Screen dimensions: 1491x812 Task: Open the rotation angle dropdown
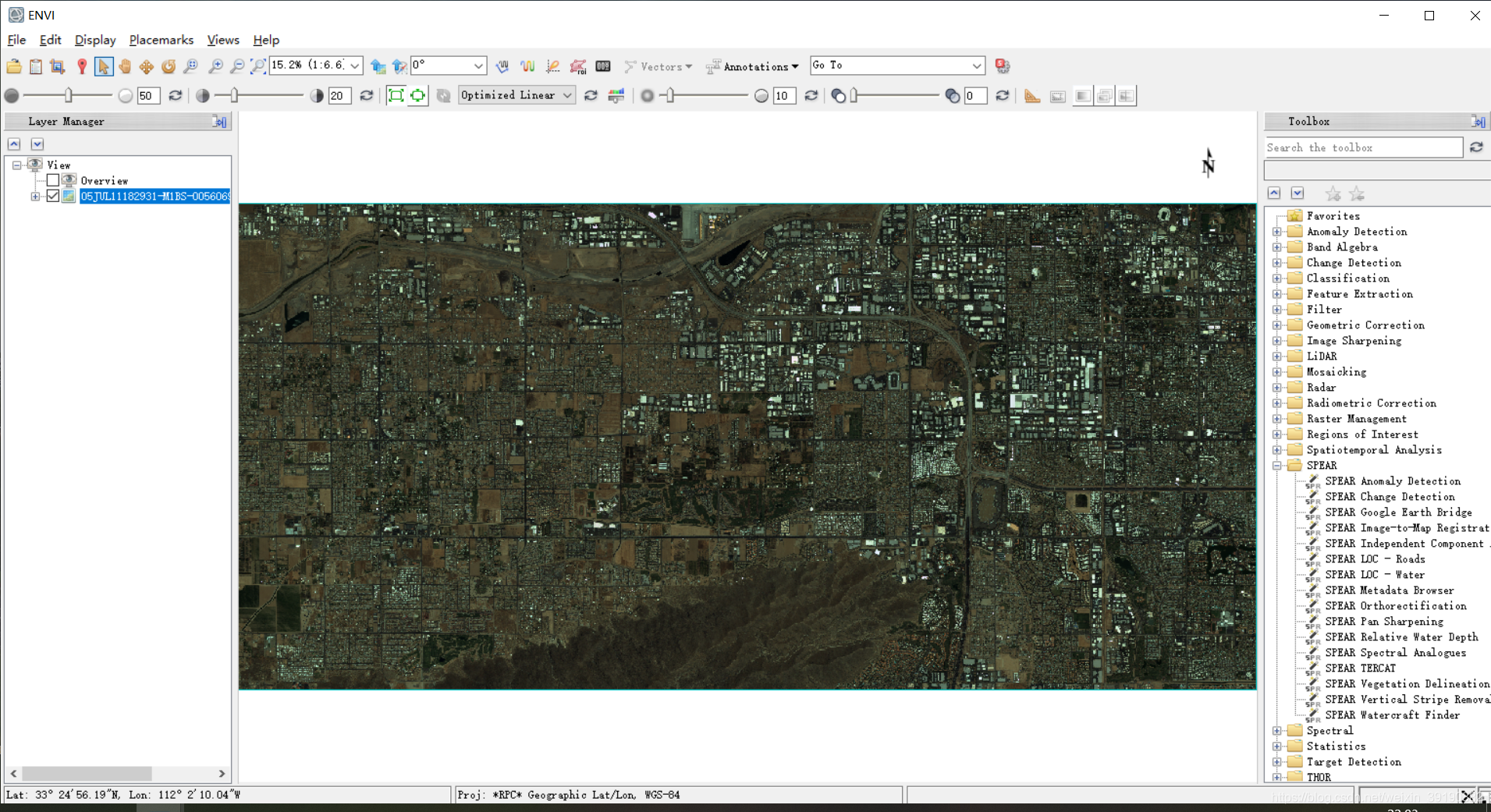[478, 66]
